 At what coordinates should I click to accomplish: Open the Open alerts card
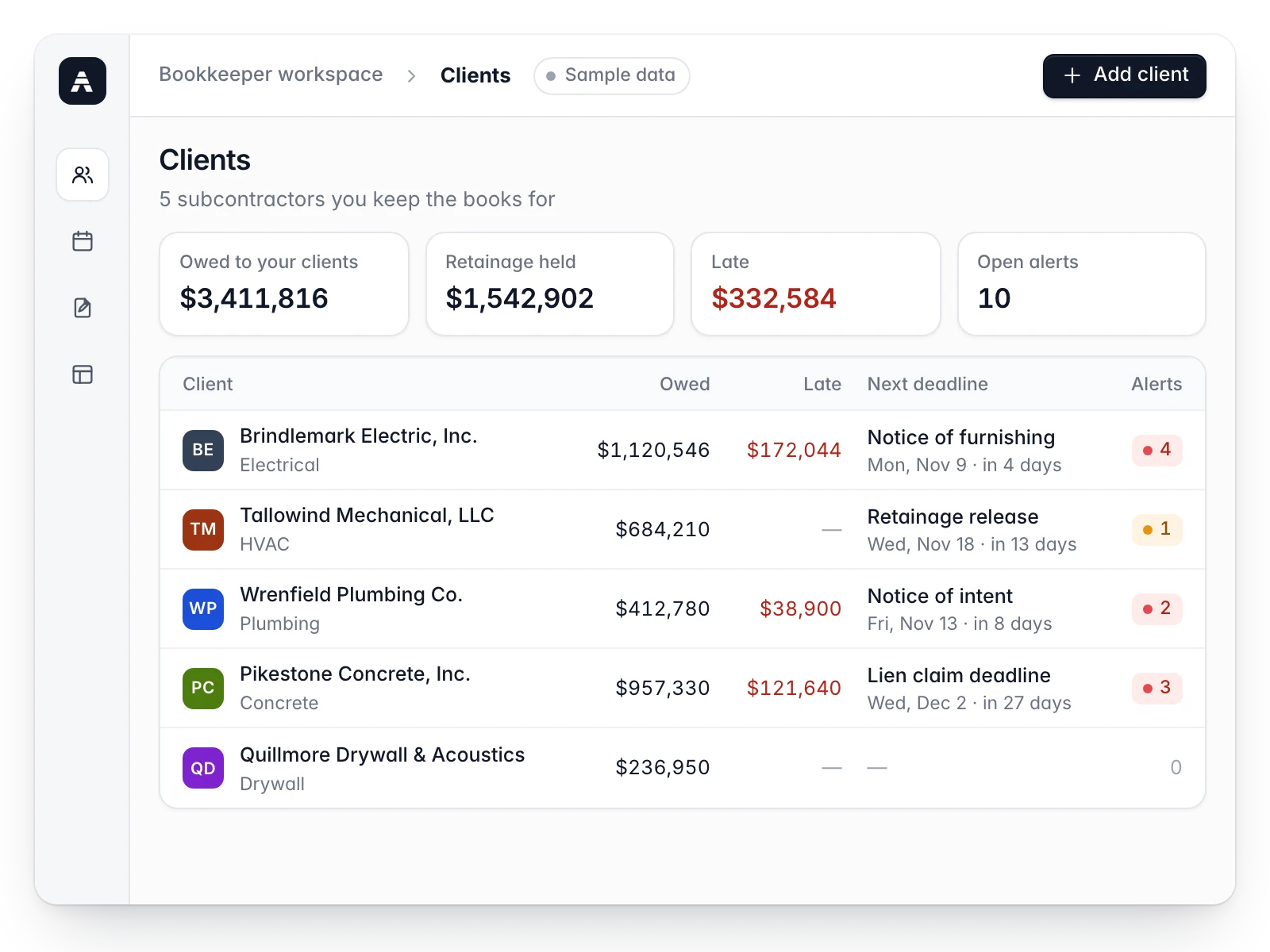[1082, 284]
